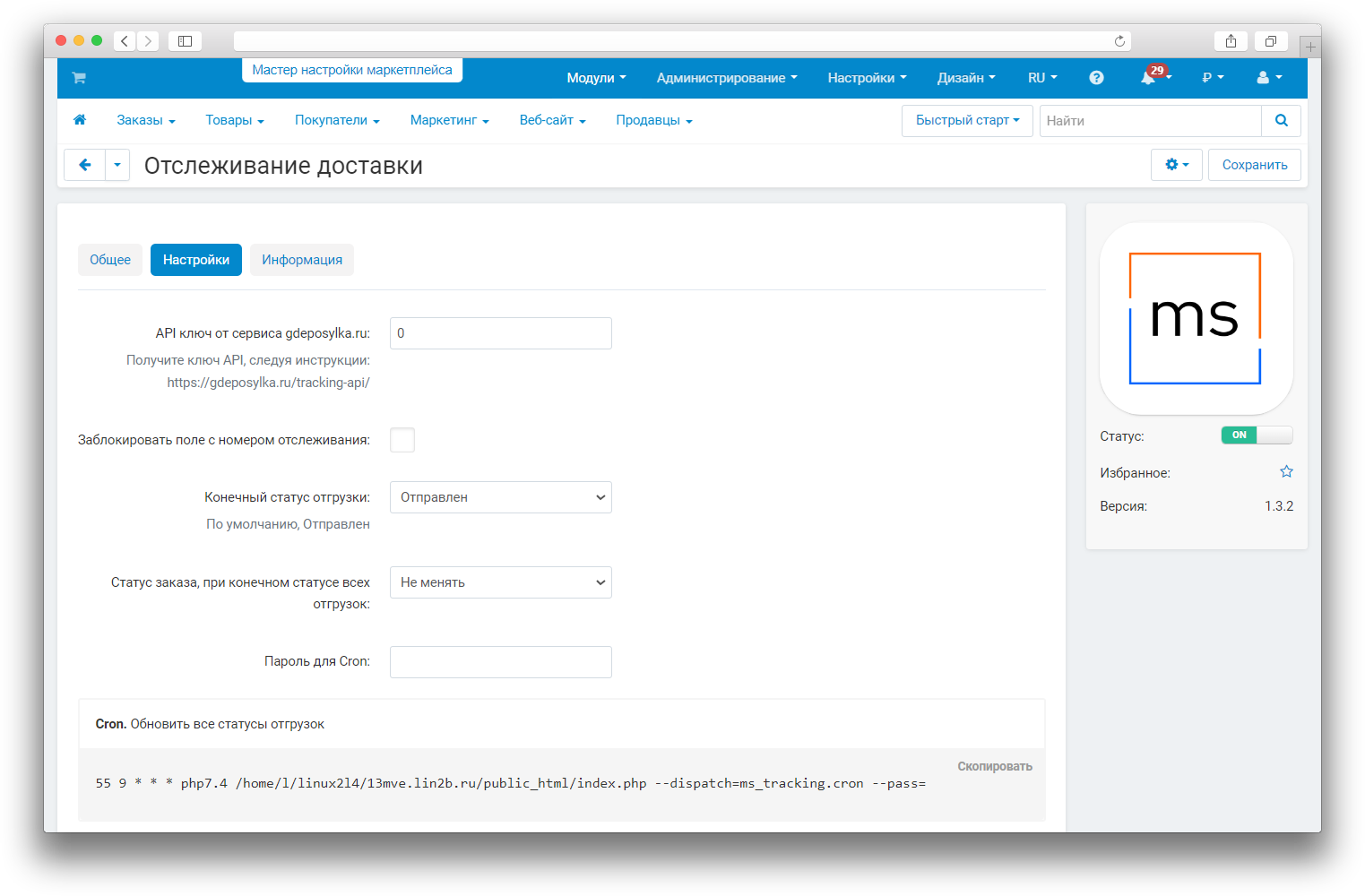The width and height of the screenshot is (1365, 896).
Task: Open the user account icon menu
Action: coord(1268,78)
